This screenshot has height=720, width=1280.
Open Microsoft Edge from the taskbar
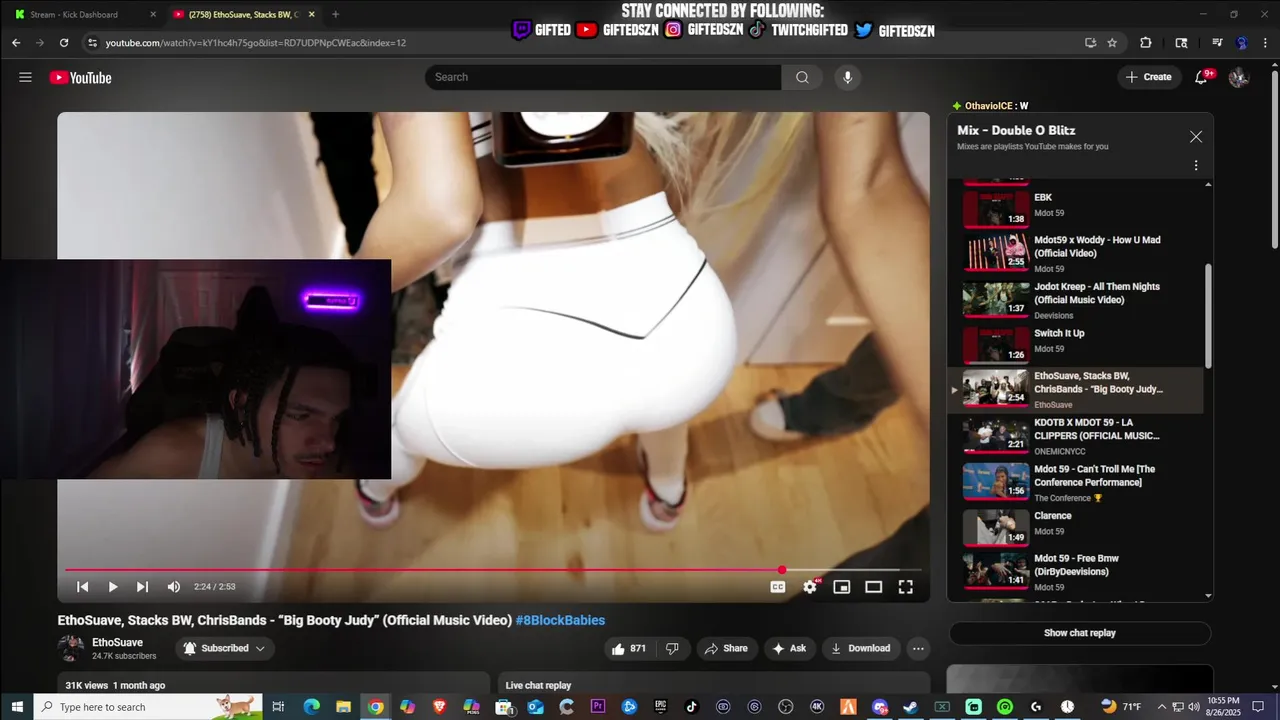coord(311,707)
